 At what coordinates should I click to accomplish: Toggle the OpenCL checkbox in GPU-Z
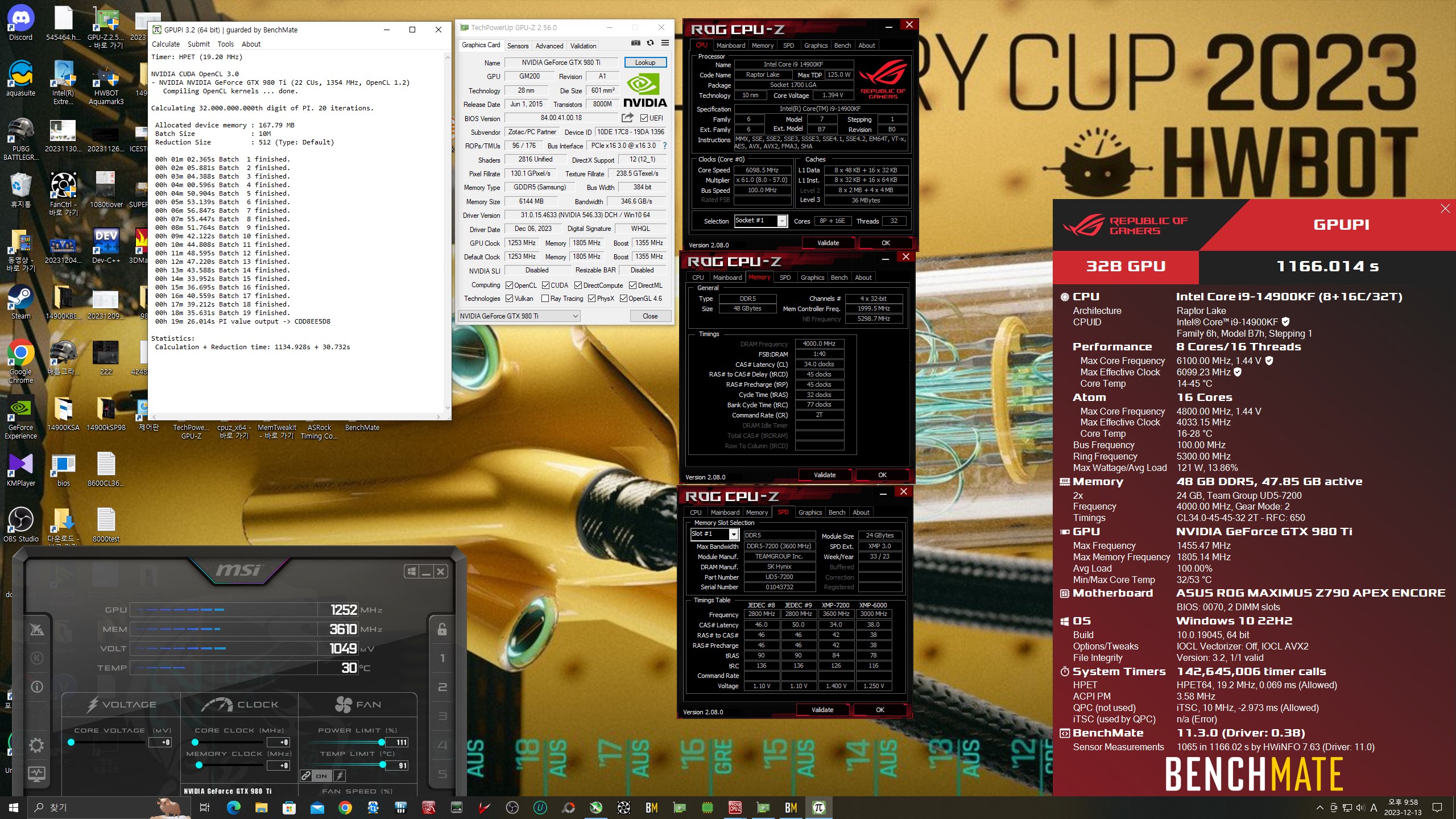click(x=510, y=286)
